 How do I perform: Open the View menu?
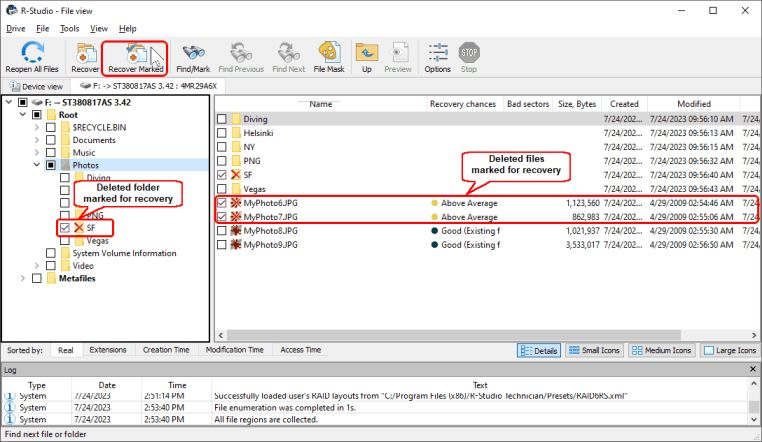click(x=99, y=29)
